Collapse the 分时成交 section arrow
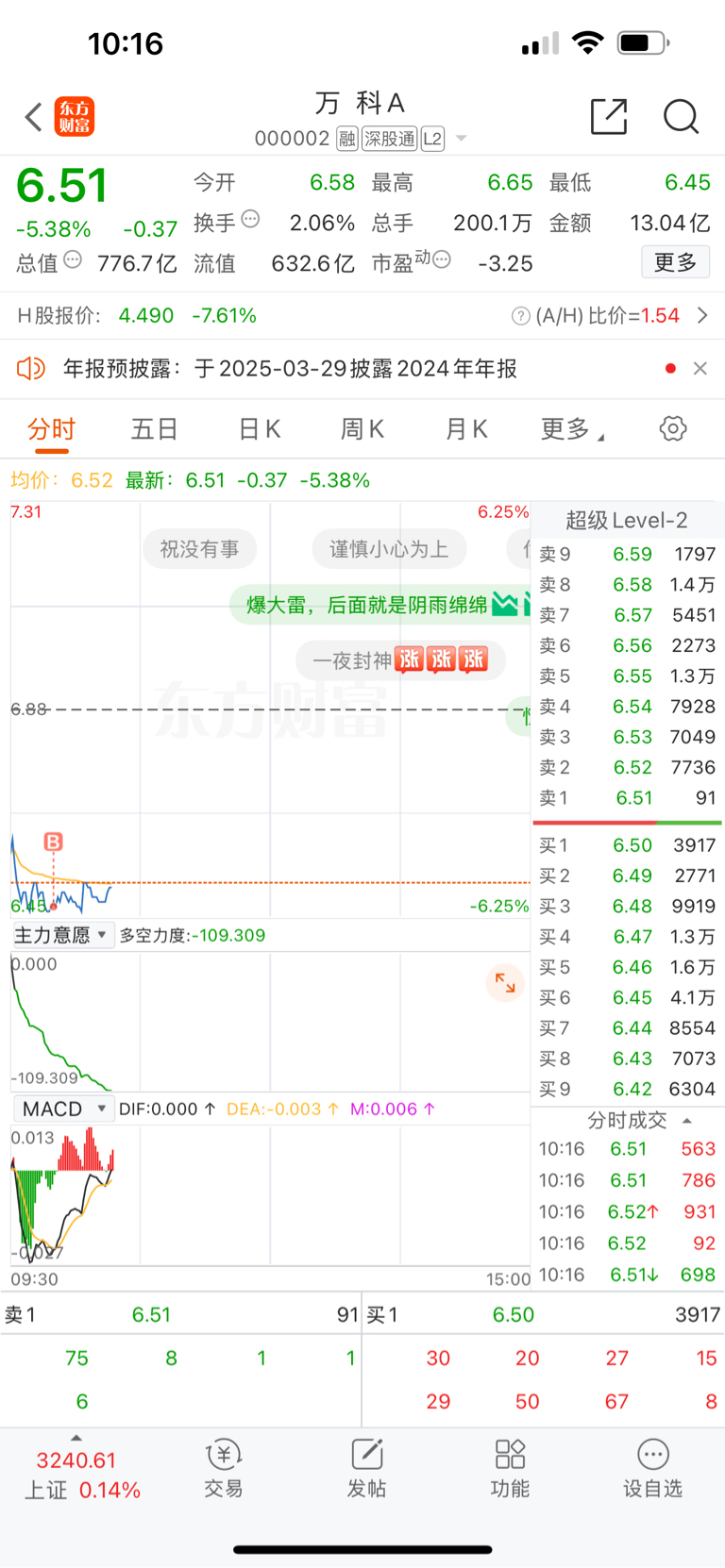The height and width of the screenshot is (1568, 725). (687, 1121)
